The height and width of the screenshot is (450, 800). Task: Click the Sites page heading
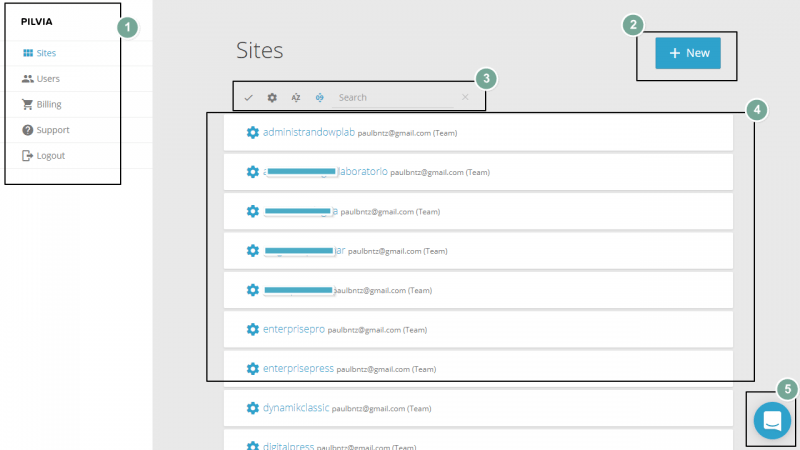click(259, 51)
